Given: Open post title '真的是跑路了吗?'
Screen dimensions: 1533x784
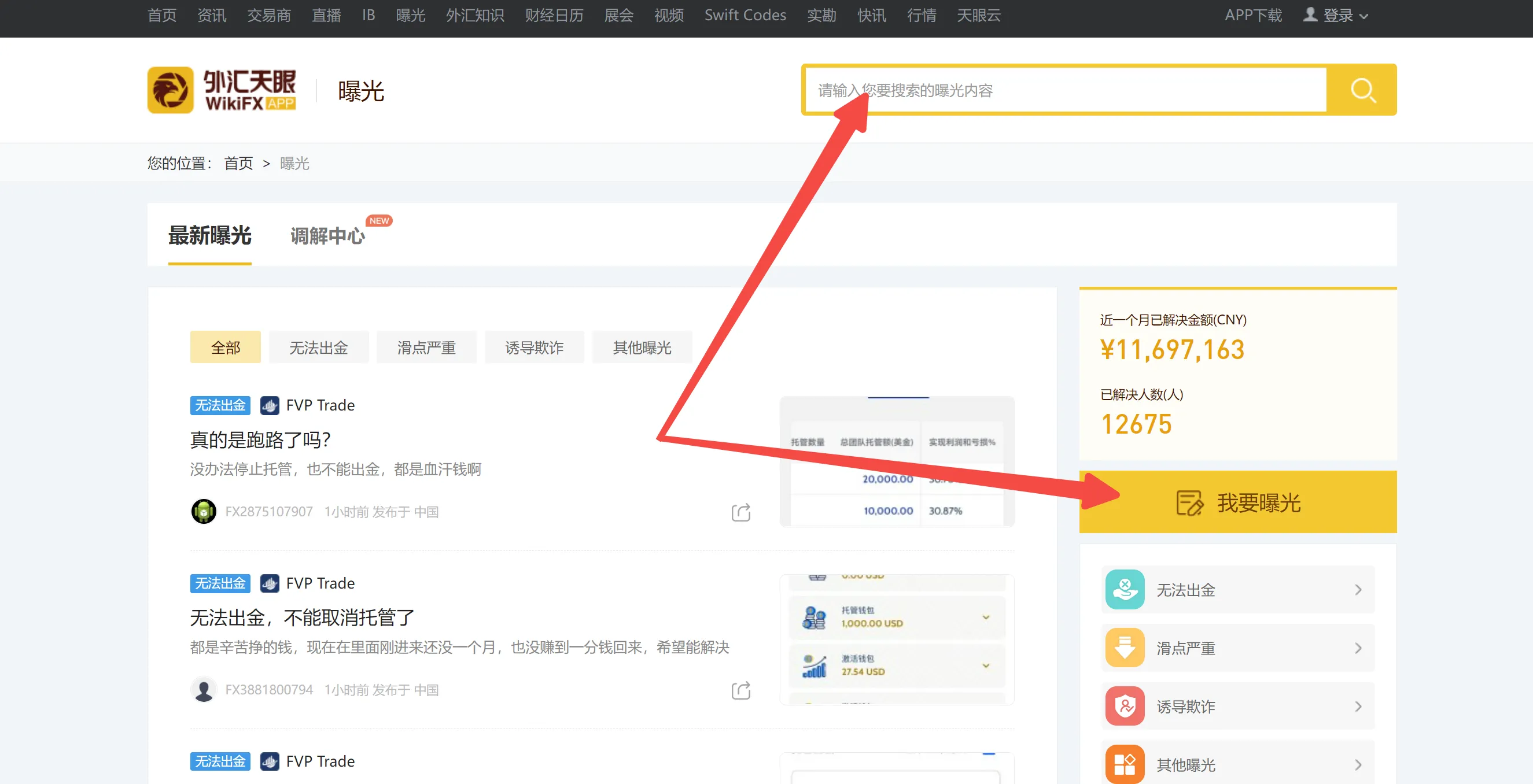Looking at the screenshot, I should click(x=261, y=439).
